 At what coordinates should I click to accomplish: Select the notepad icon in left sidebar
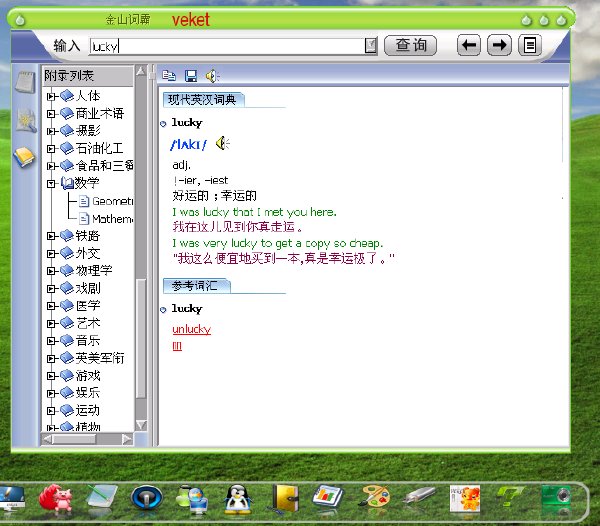pos(25,82)
